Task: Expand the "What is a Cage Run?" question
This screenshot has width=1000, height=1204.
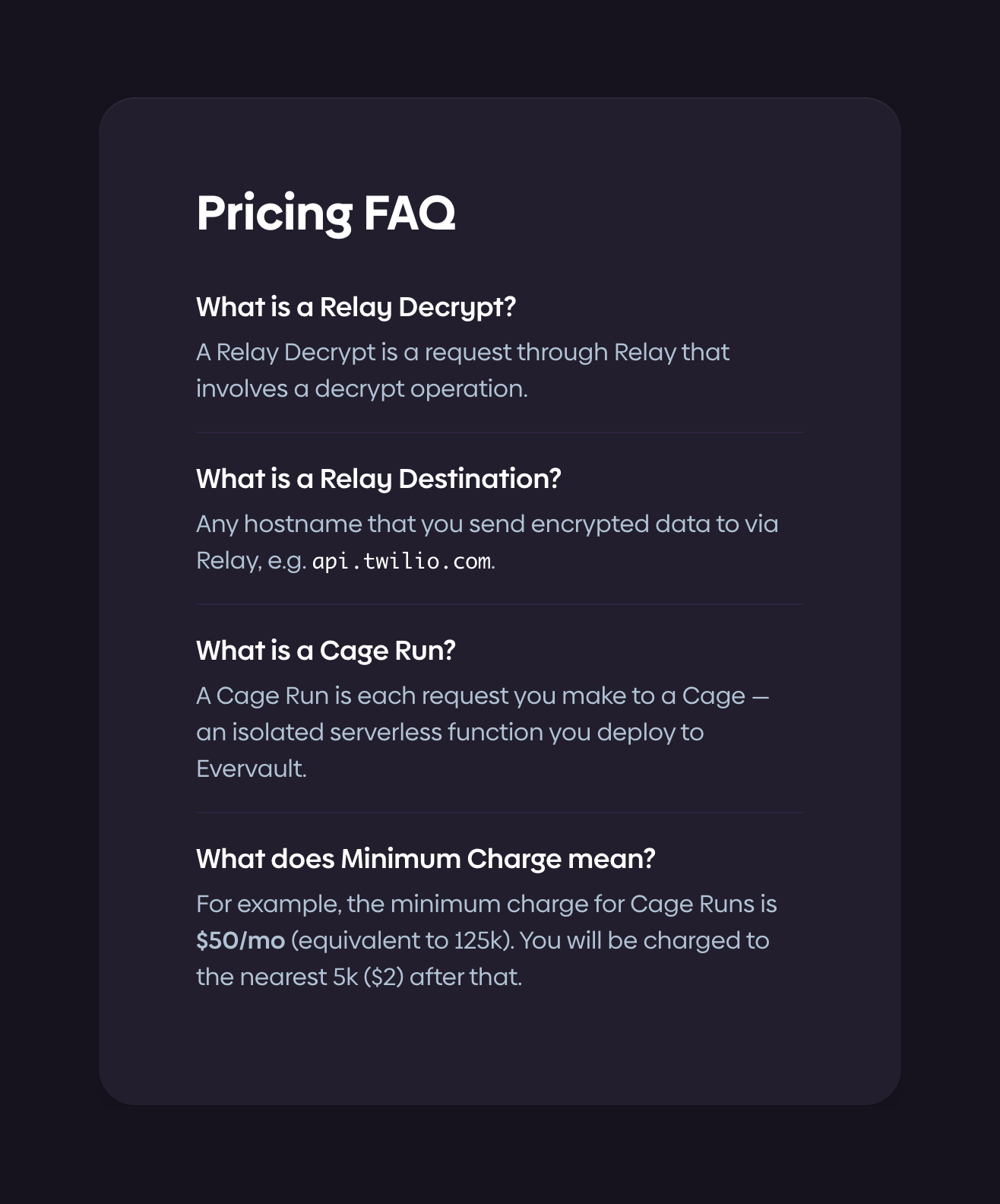Action: 325,651
